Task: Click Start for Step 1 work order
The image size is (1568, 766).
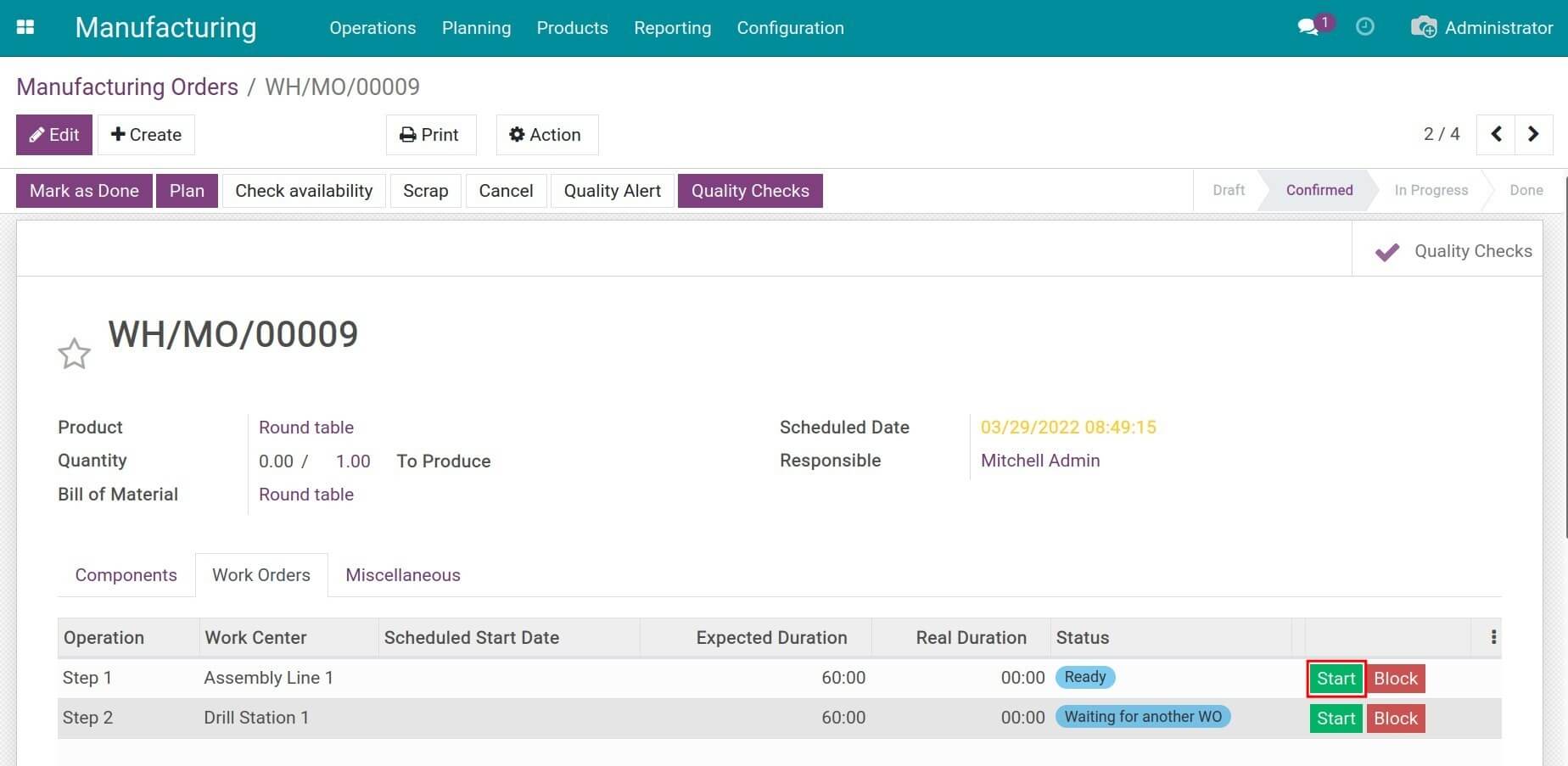Action: coord(1336,679)
